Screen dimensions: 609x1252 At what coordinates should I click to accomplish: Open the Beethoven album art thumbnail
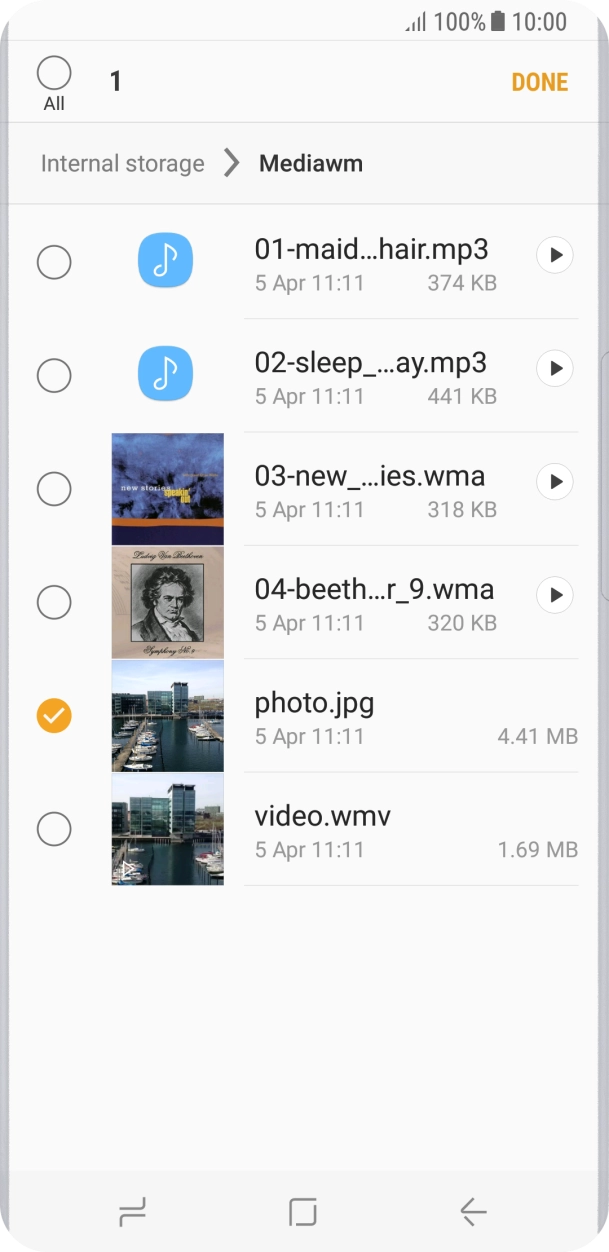click(x=167, y=602)
